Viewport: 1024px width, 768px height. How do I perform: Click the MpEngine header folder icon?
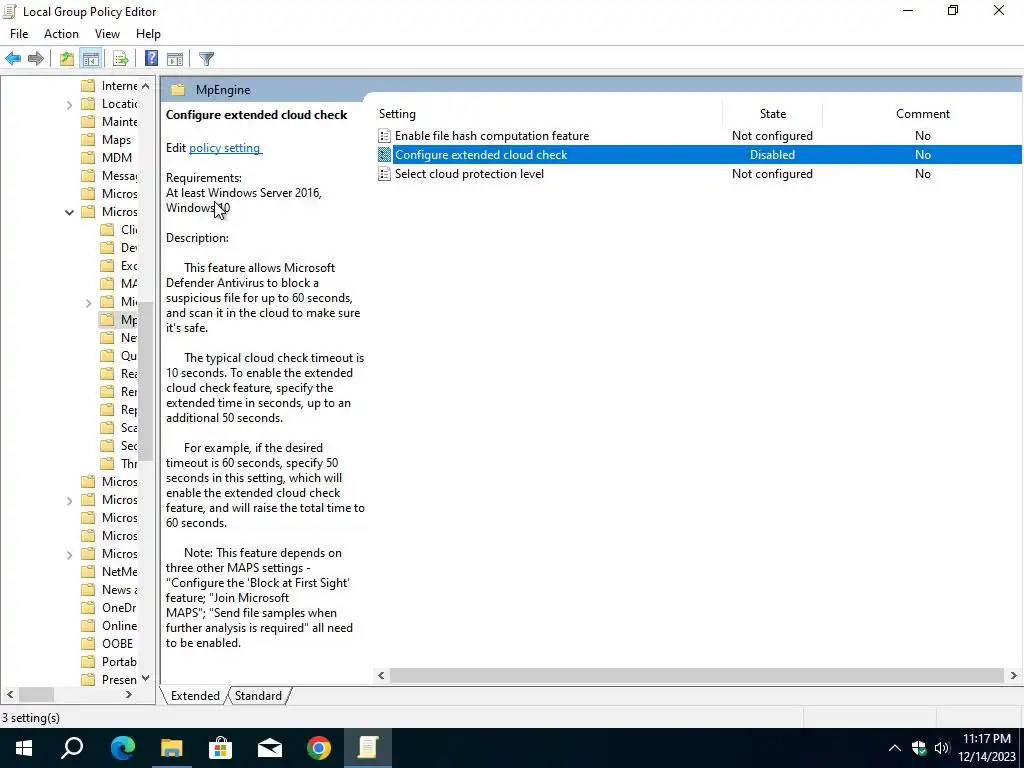click(x=178, y=89)
